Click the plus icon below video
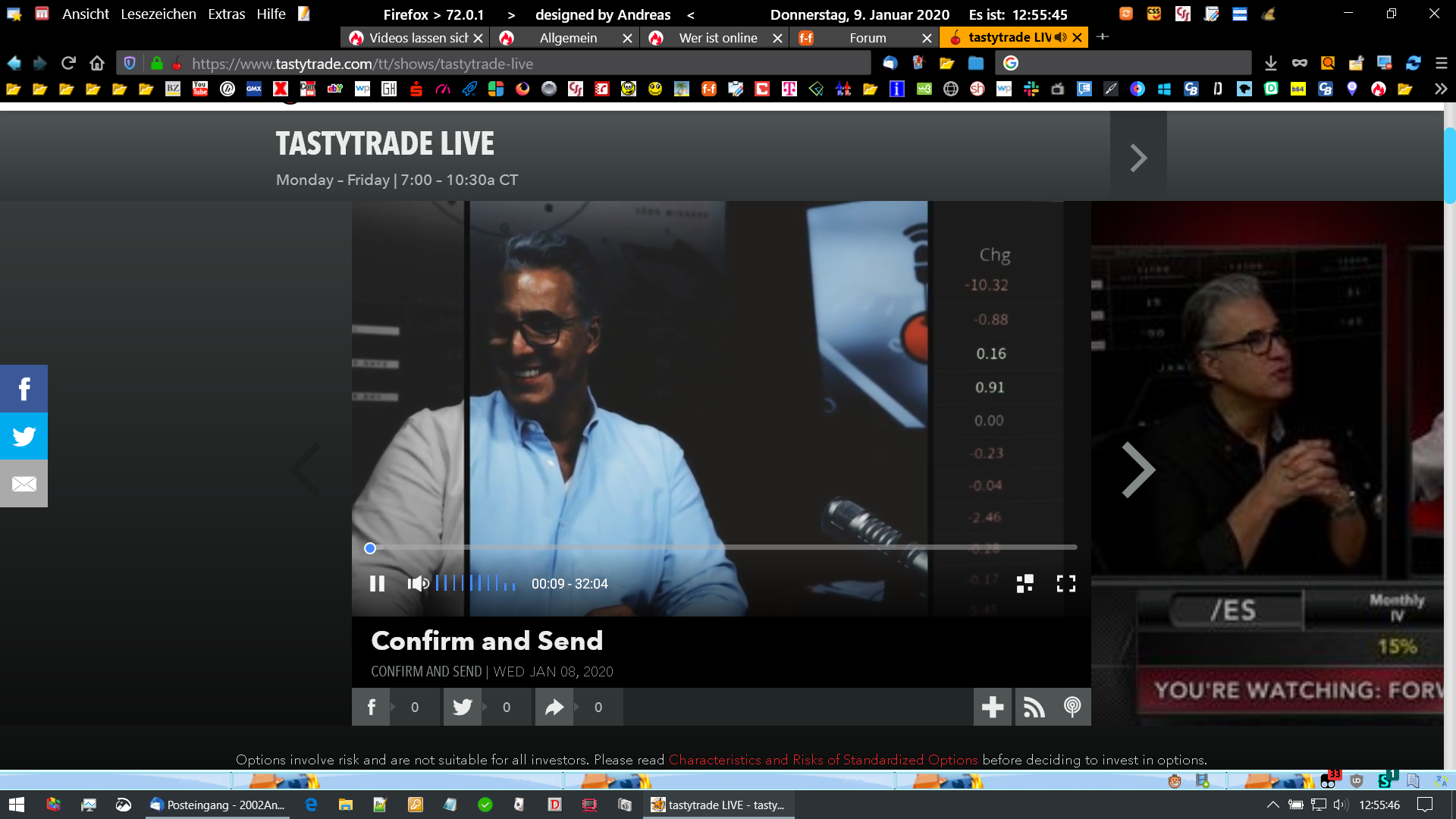 993,707
